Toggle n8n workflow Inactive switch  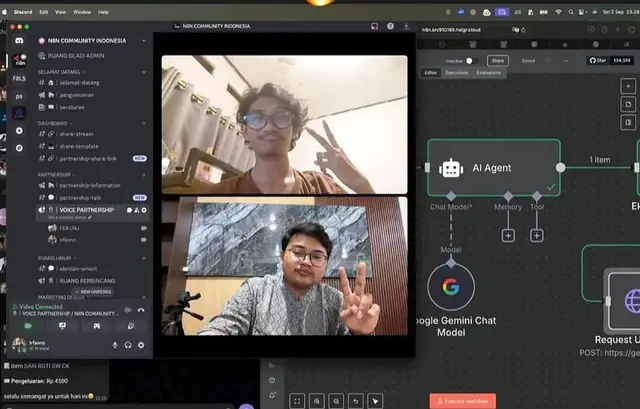pos(471,61)
